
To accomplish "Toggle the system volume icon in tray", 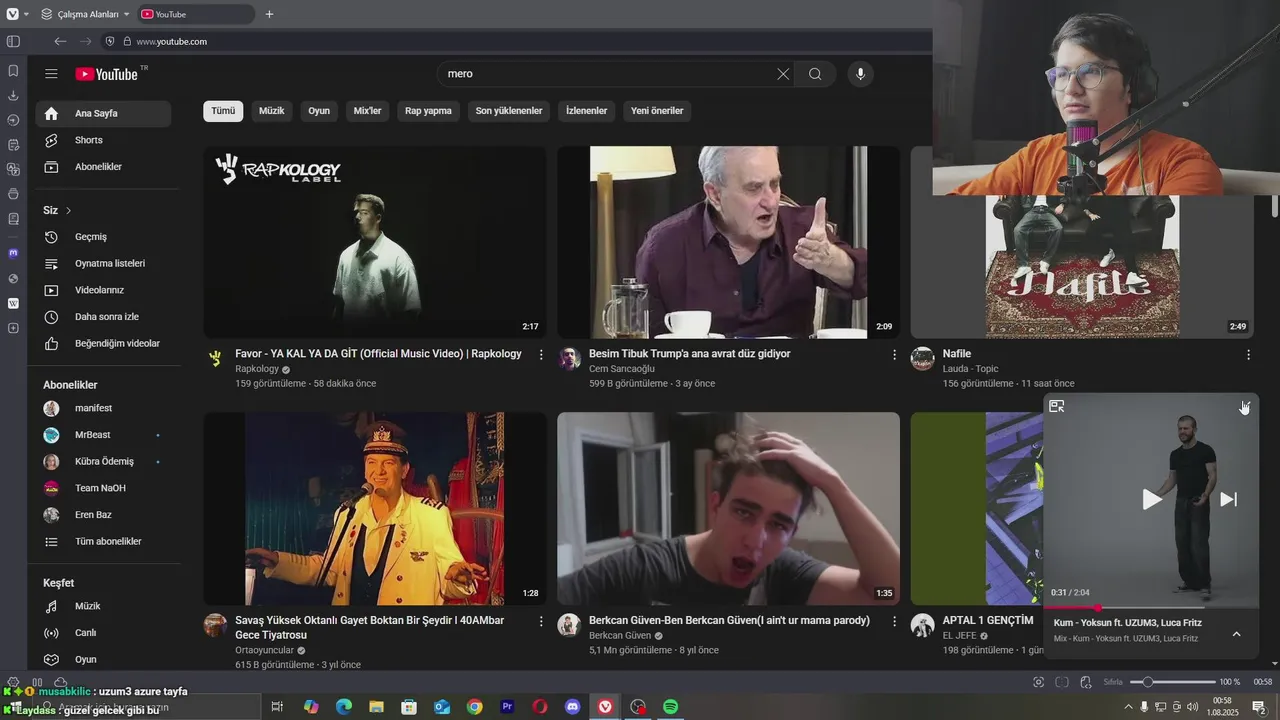I will point(1191,707).
